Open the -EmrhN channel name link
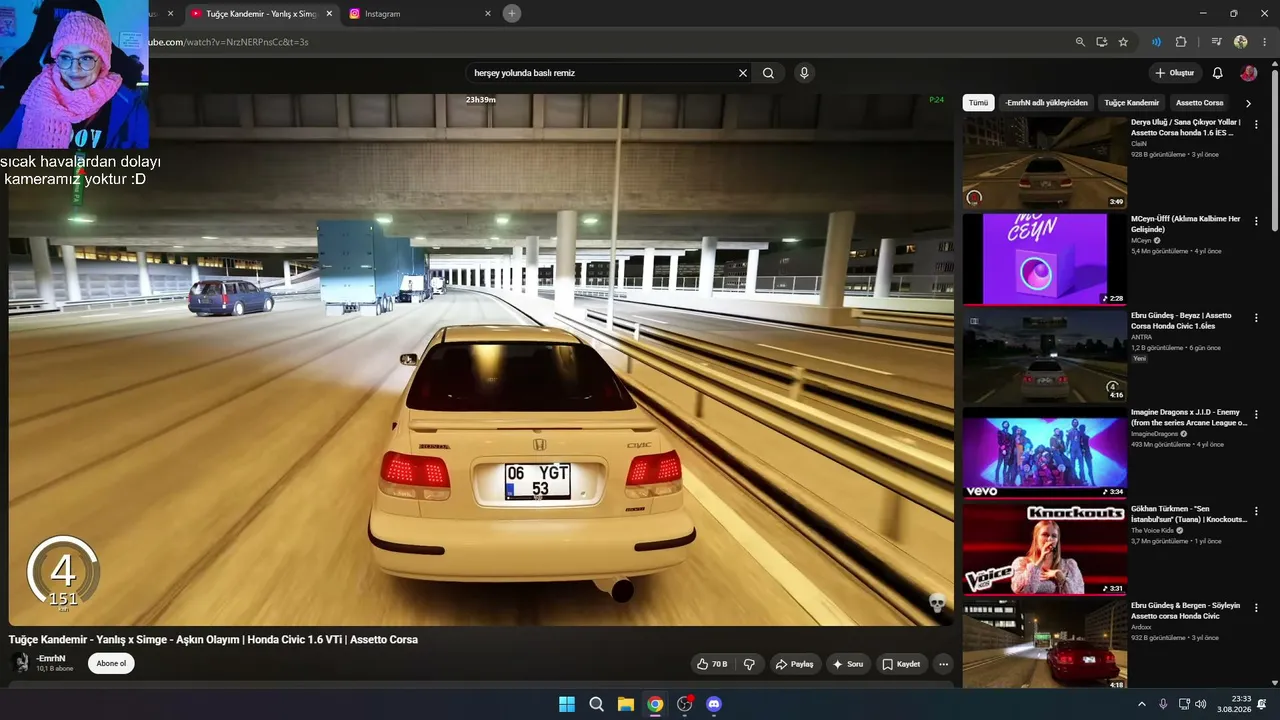This screenshot has width=1280, height=720. pos(51,658)
